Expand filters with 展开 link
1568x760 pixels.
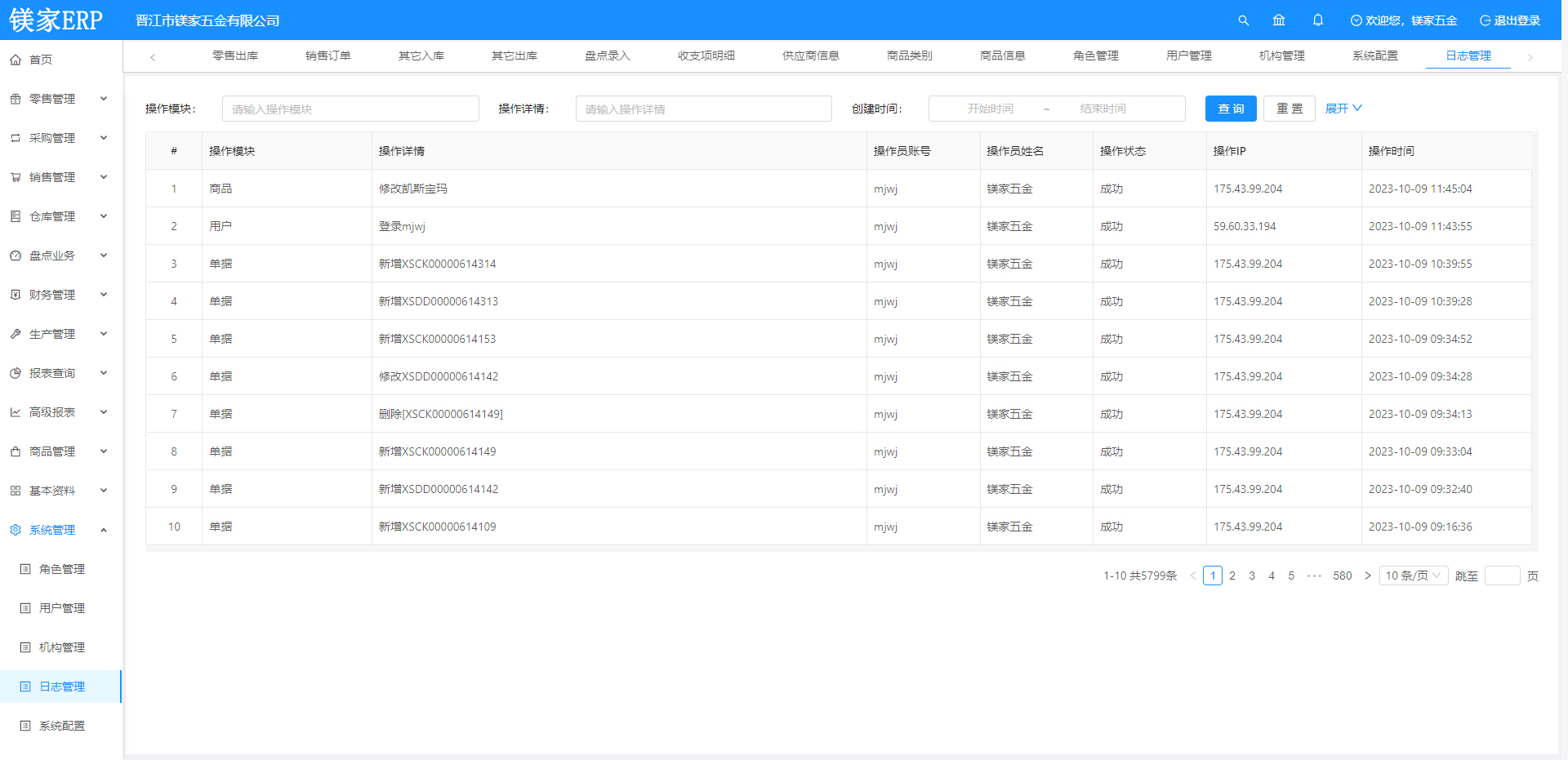[1343, 109]
